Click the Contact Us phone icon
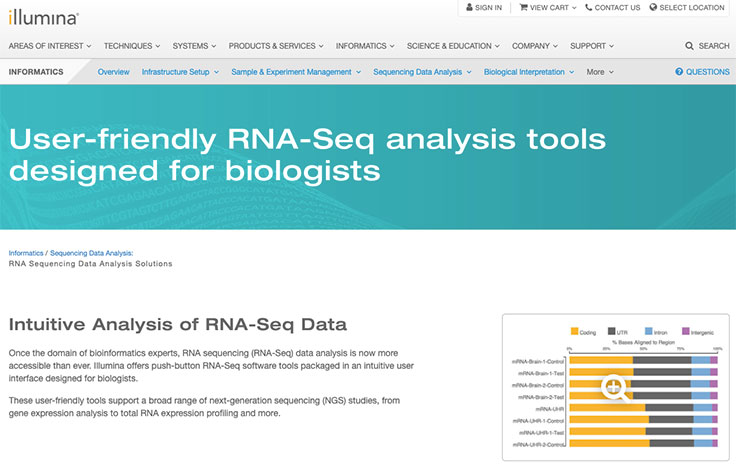Screen dimensions: 736x475 click(587, 8)
